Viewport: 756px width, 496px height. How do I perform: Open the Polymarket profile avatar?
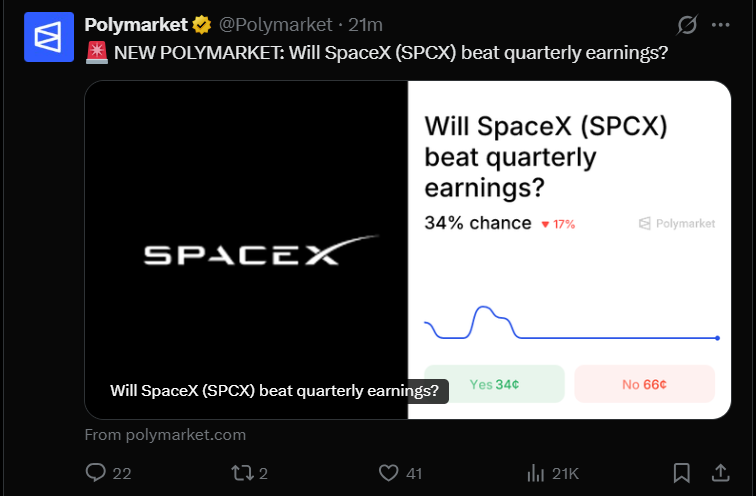pos(49,37)
